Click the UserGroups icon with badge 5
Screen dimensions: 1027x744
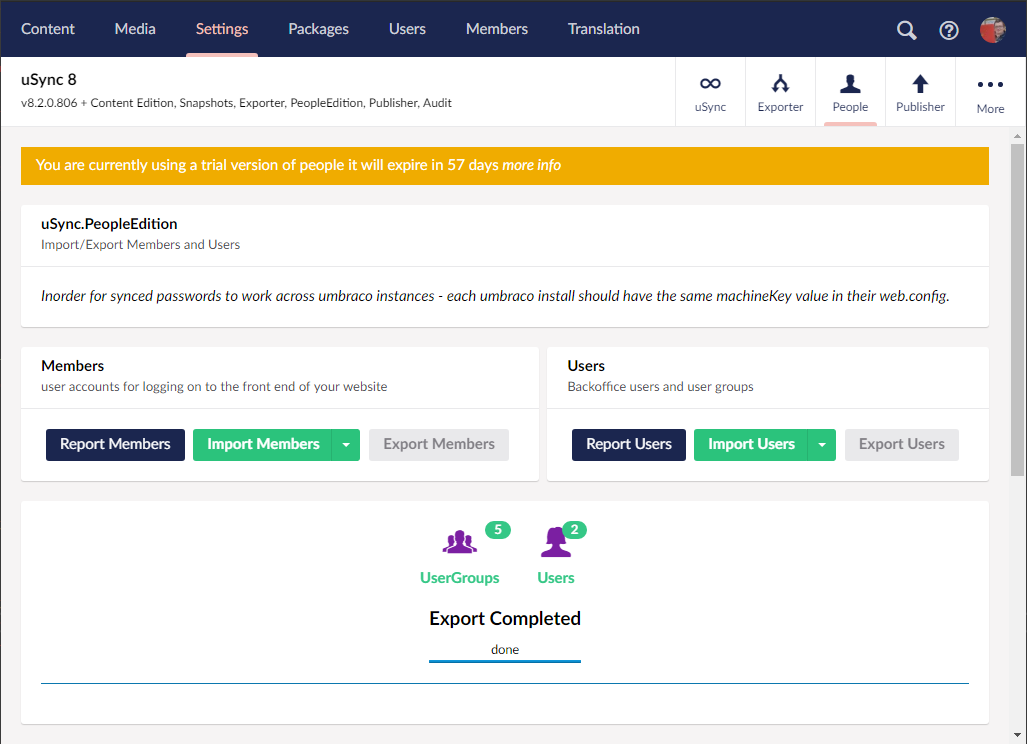[459, 541]
